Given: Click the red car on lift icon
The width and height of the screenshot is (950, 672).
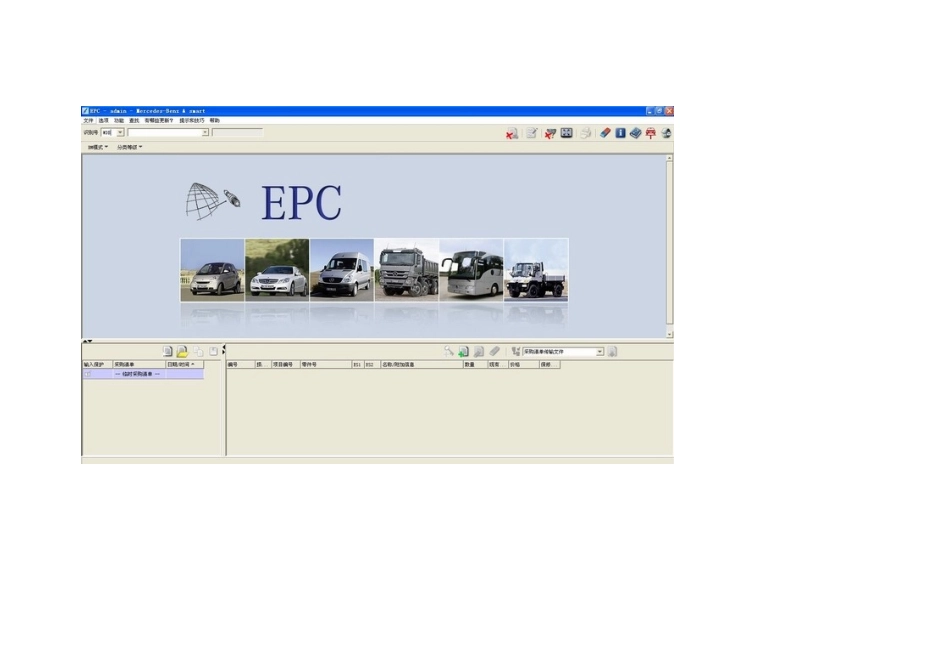Looking at the screenshot, I should coord(651,133).
